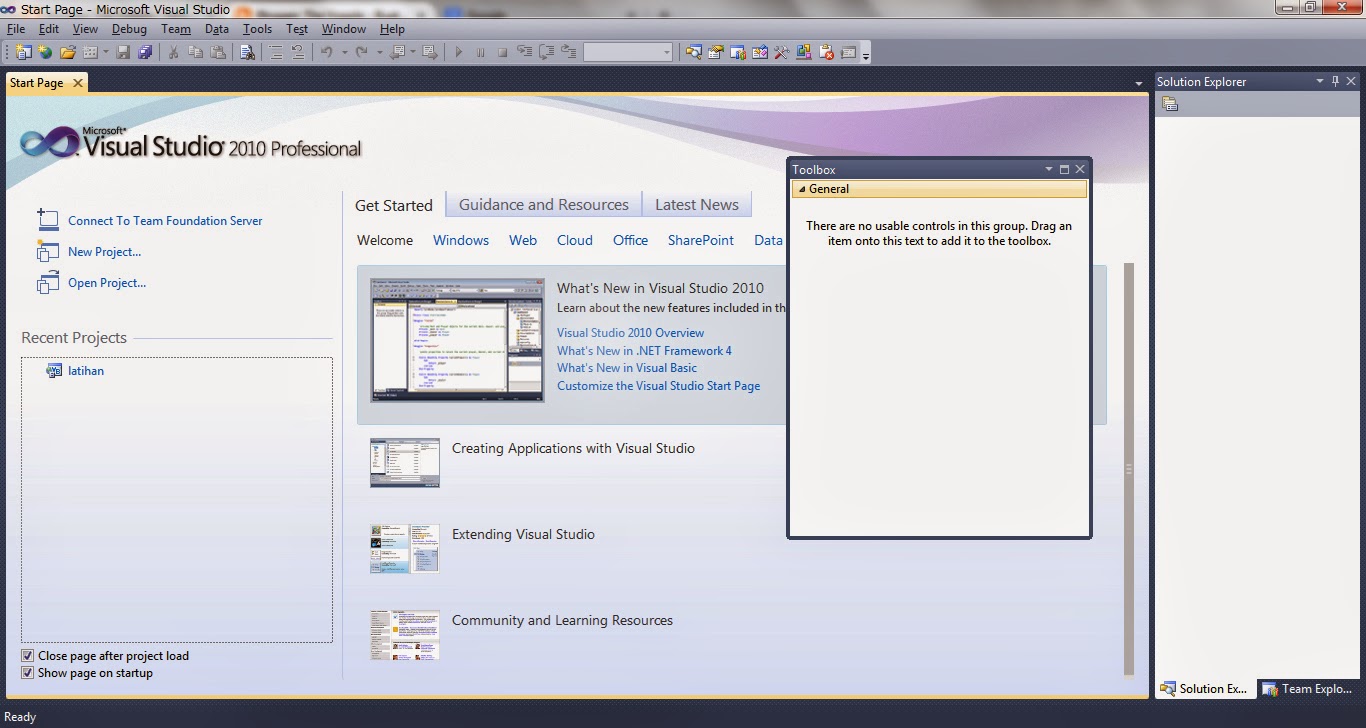
Task: Click the Start Debugging play icon
Action: 459,52
